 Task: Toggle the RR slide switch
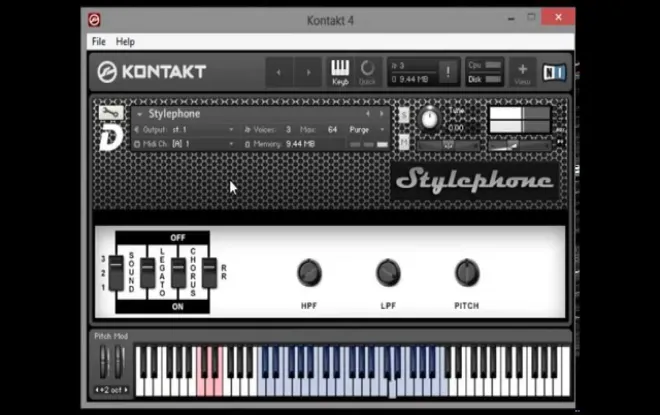[x=209, y=273]
